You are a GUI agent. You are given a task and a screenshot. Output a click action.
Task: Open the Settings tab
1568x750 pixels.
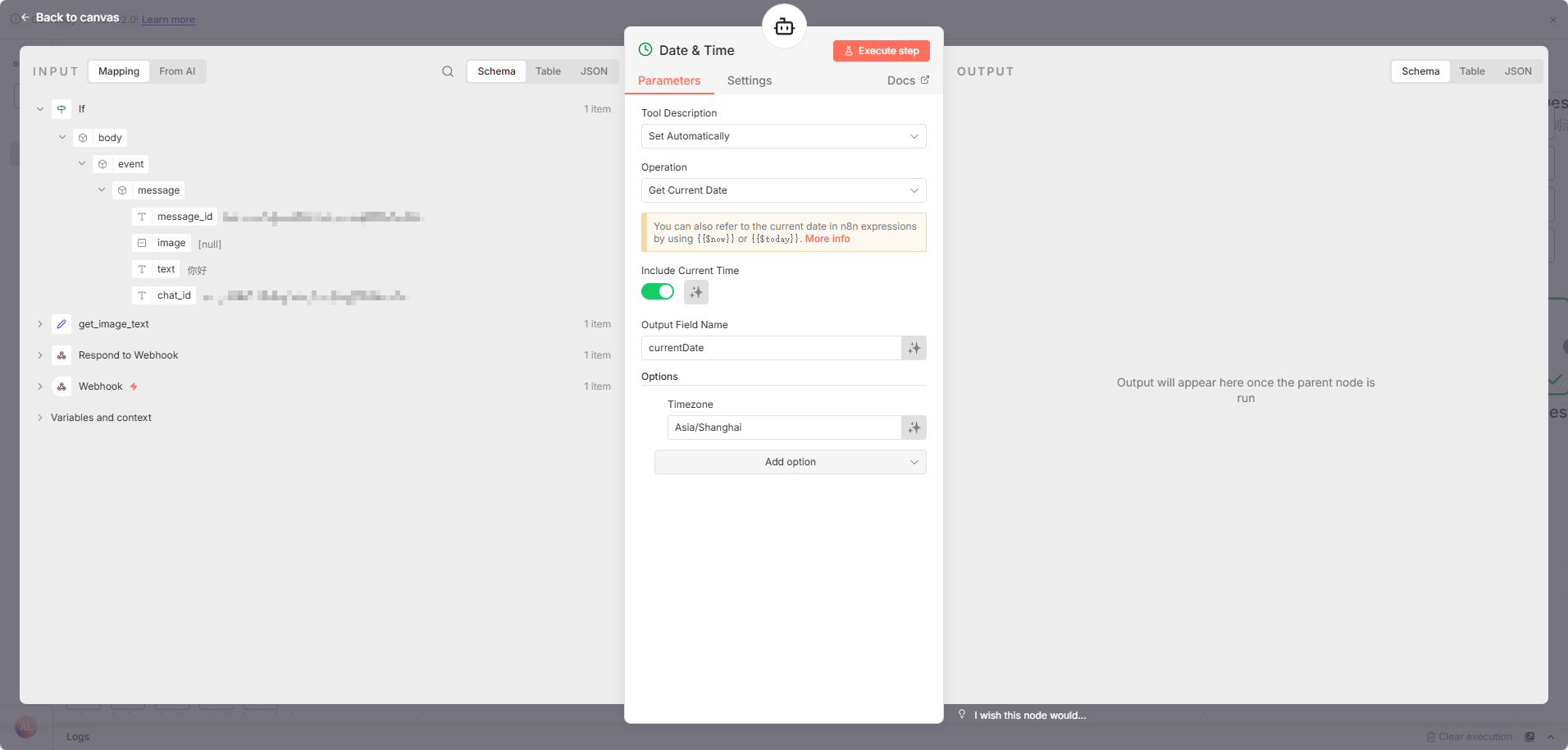(749, 80)
